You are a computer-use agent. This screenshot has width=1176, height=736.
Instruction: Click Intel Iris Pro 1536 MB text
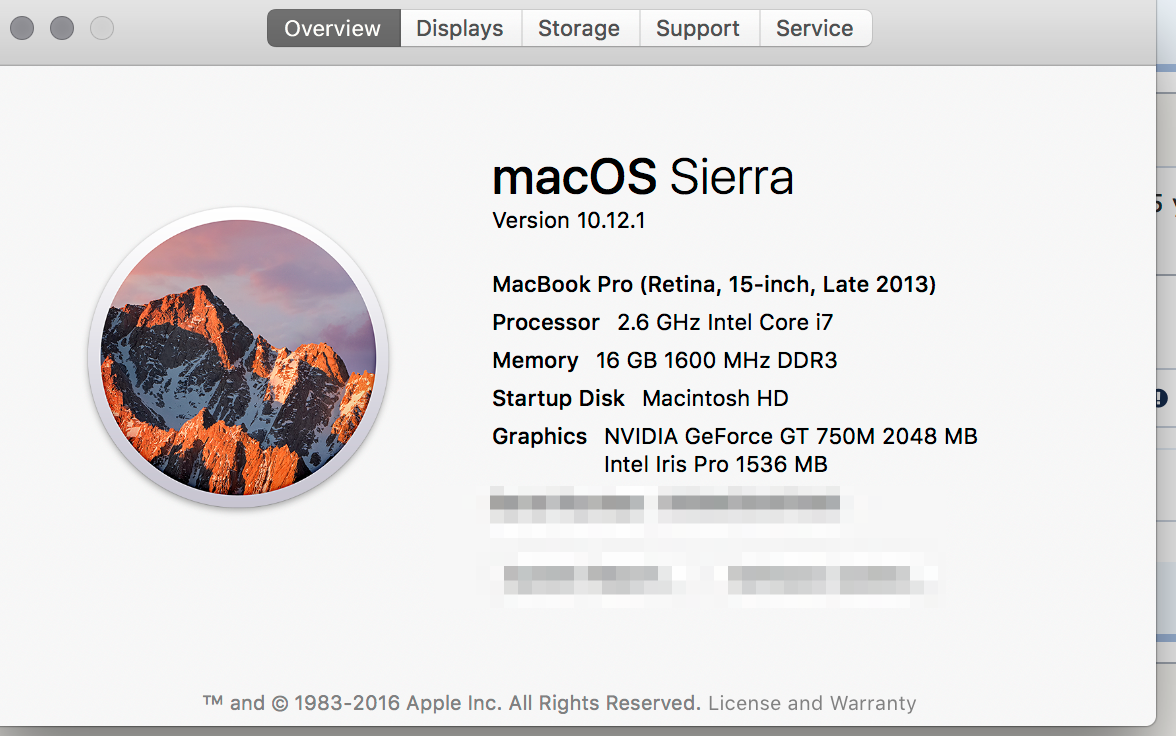click(716, 464)
